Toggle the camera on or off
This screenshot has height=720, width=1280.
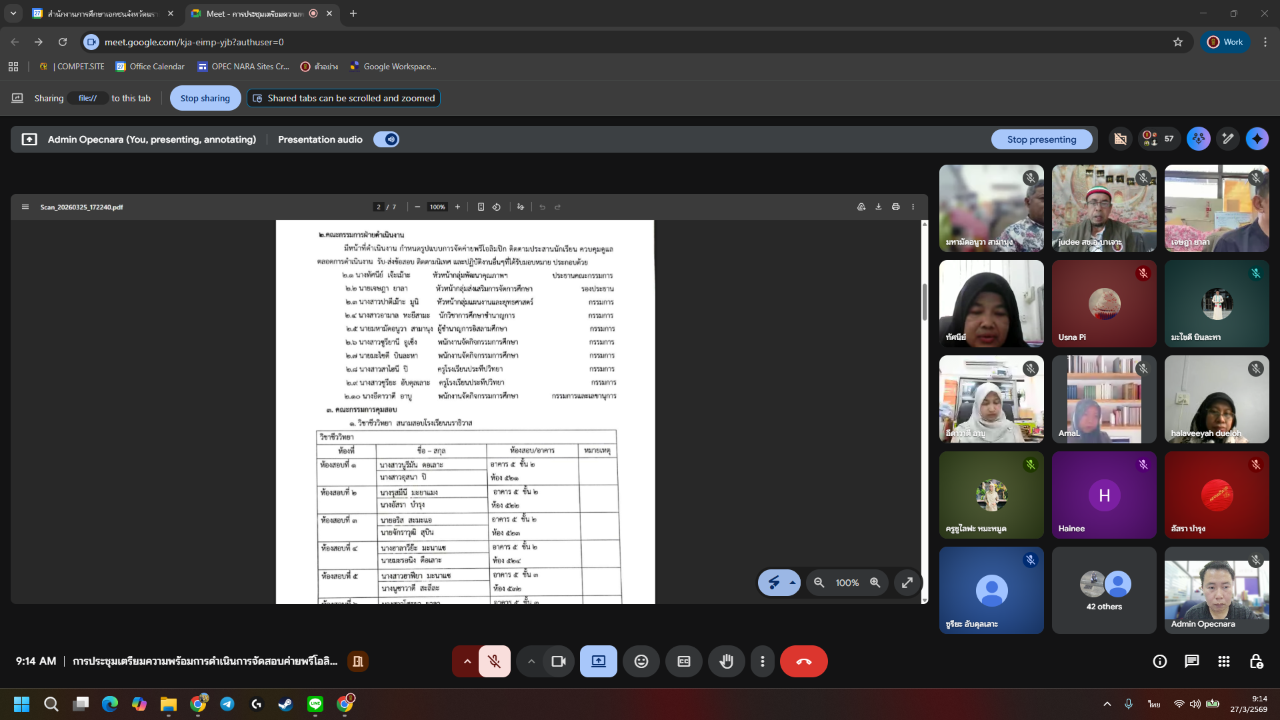tap(559, 661)
